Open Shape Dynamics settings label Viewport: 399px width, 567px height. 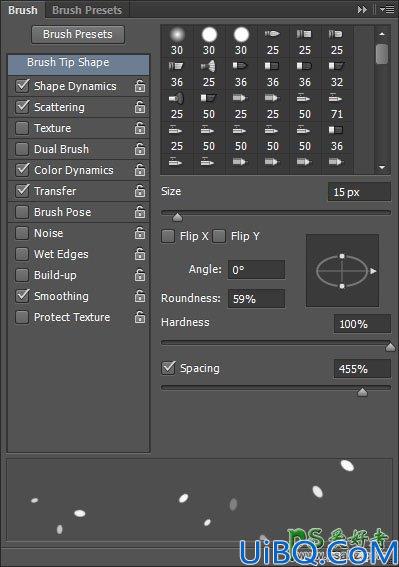[75, 86]
